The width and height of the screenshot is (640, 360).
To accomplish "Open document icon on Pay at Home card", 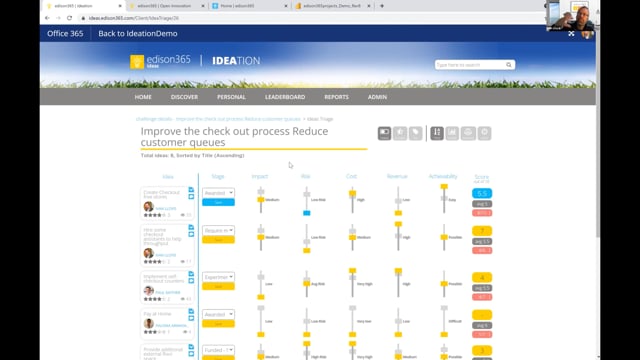I will click(x=191, y=311).
